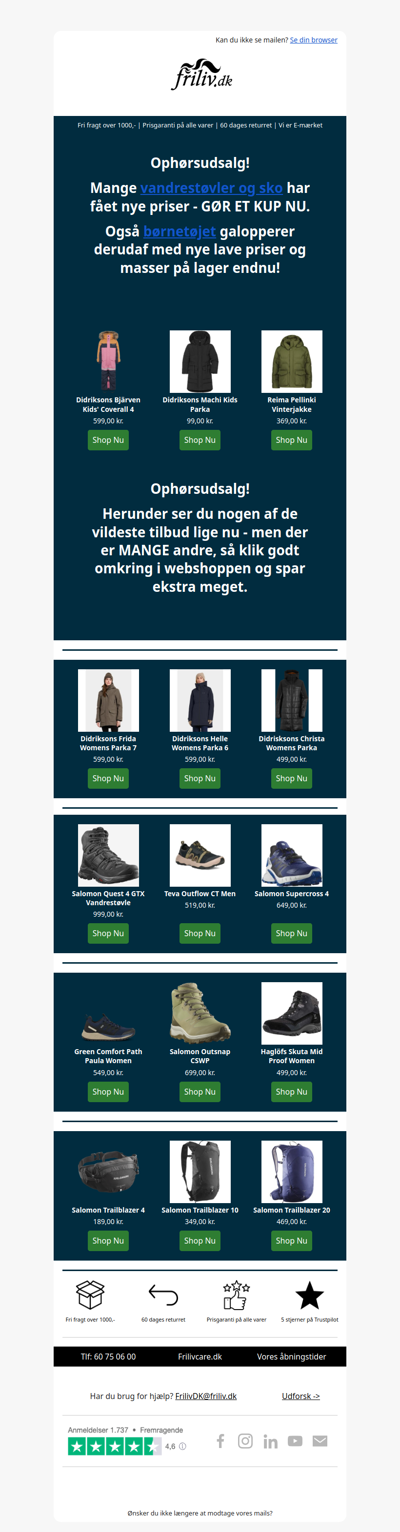Click the Trustpilot black star icon
Screen dimensions: 400x1532
[309, 1295]
